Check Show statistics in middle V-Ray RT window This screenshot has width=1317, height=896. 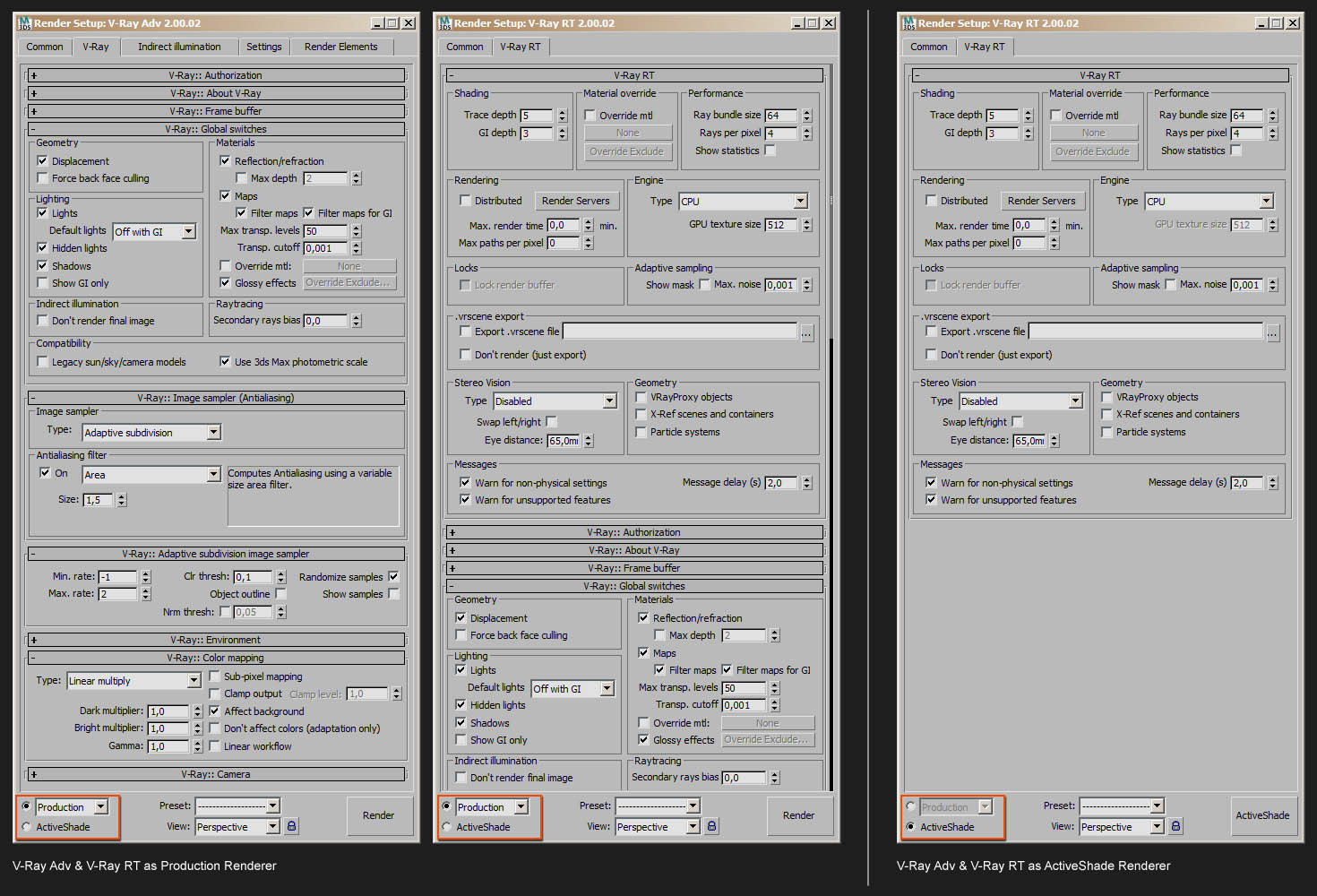point(770,151)
